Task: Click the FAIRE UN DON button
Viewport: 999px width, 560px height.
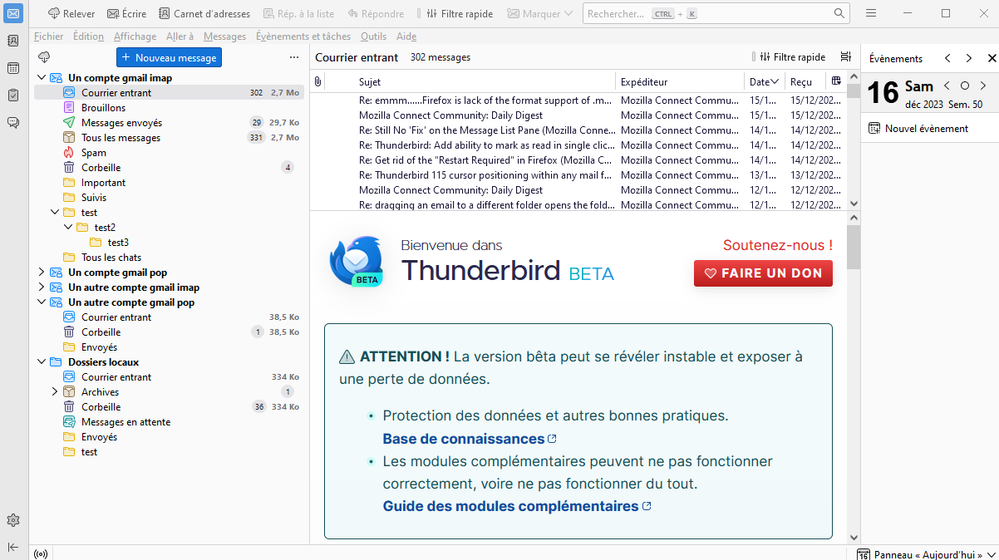Action: point(763,273)
